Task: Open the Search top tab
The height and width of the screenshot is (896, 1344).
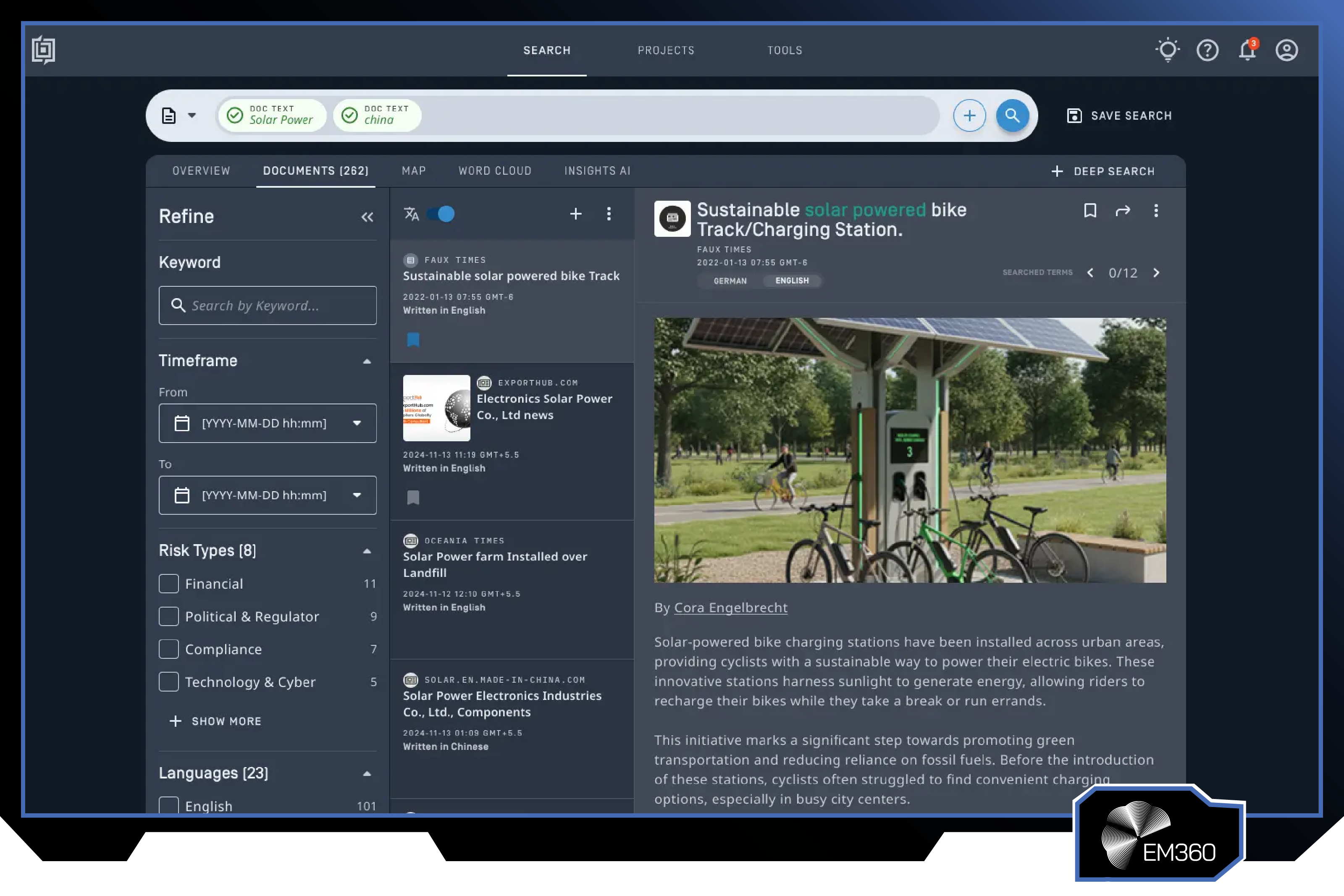Action: [x=547, y=50]
